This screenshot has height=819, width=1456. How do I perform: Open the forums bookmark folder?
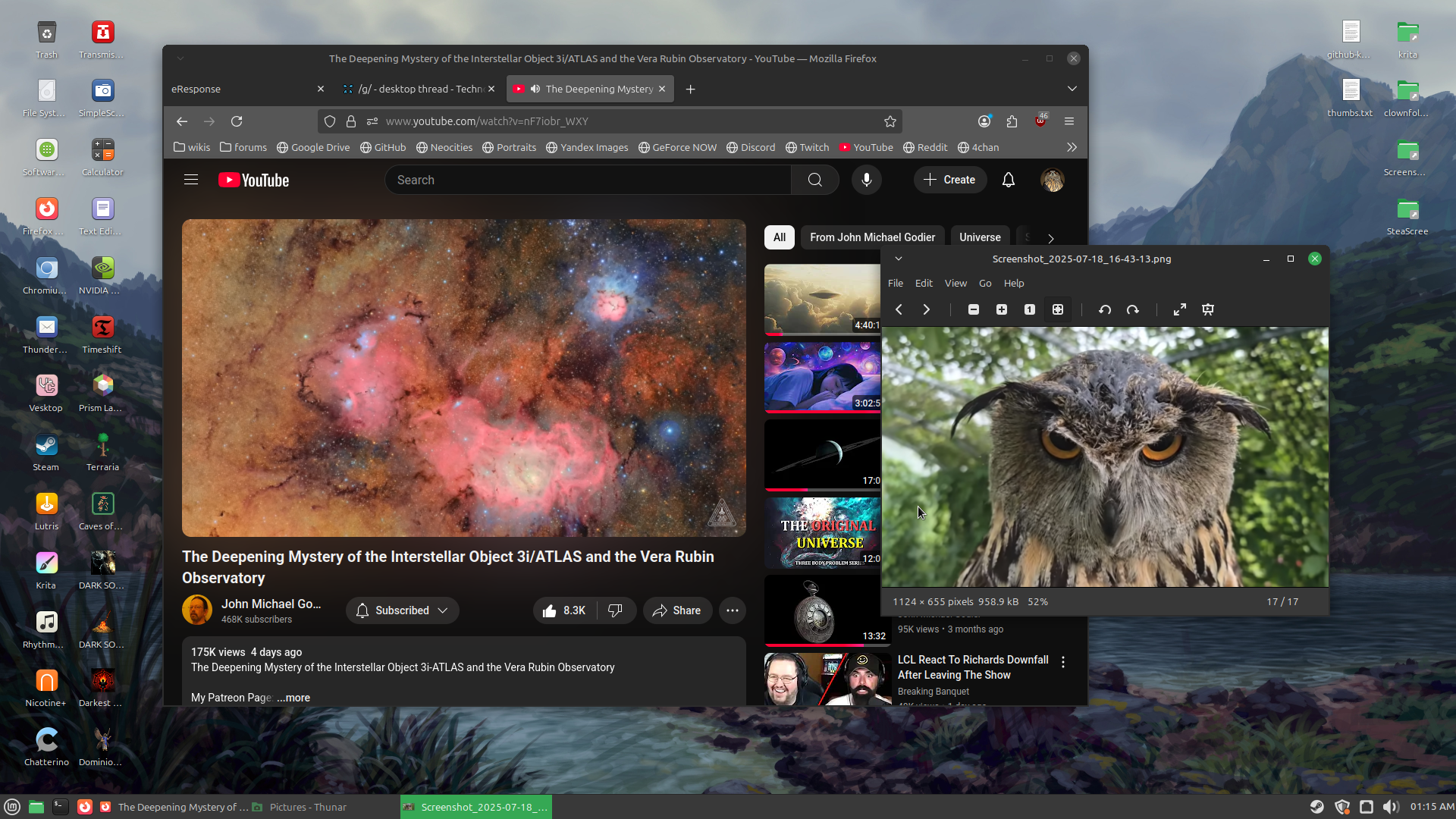click(x=243, y=147)
